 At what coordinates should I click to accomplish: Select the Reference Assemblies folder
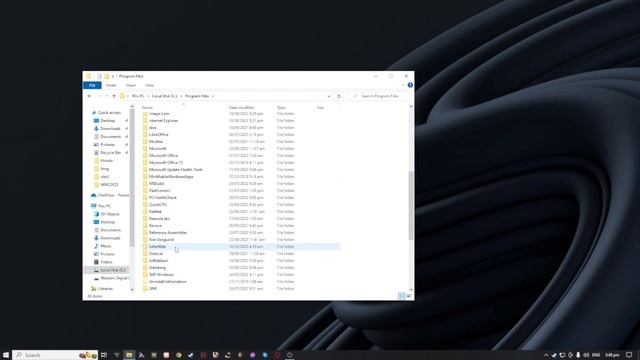168,233
